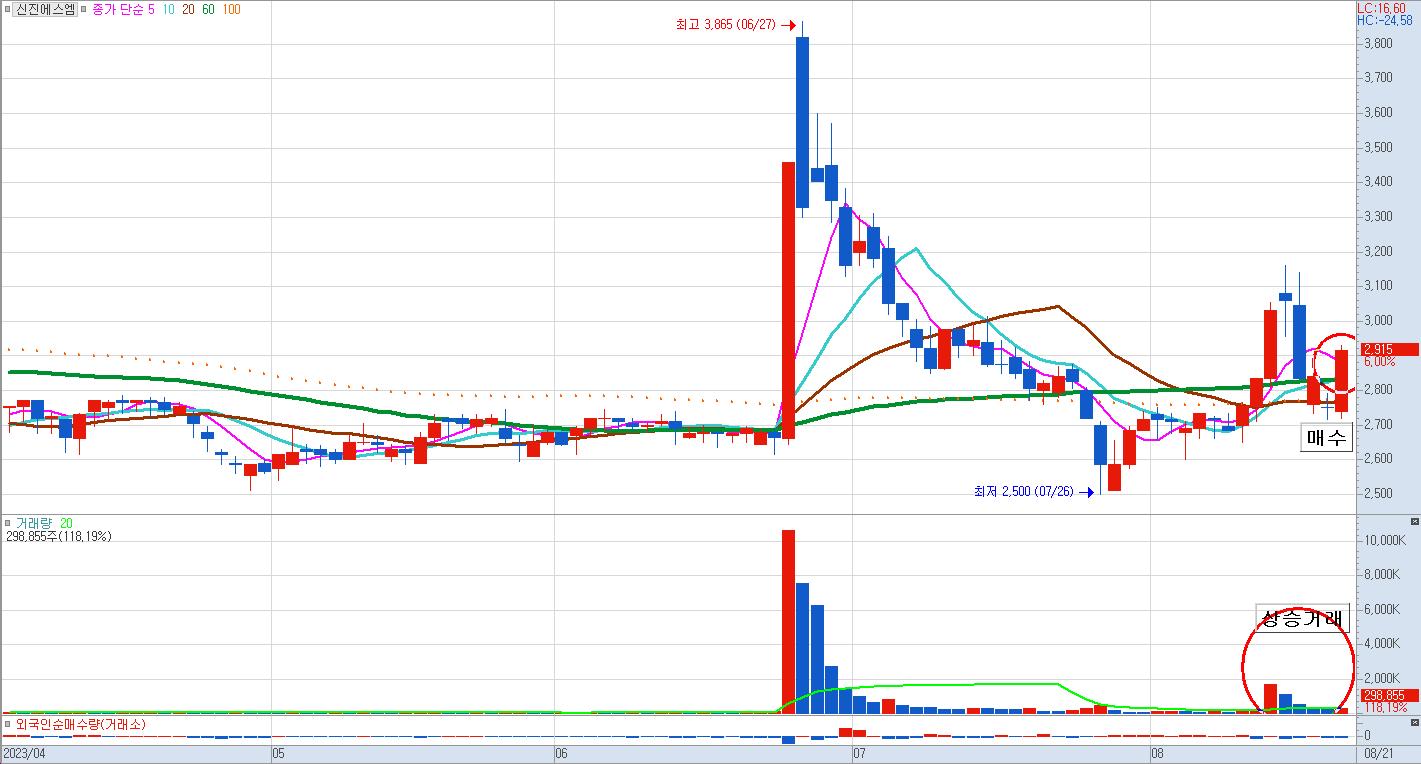Click the 10,000K volume axis label
Viewport: 1421px width, 764px height.
[x=1383, y=541]
